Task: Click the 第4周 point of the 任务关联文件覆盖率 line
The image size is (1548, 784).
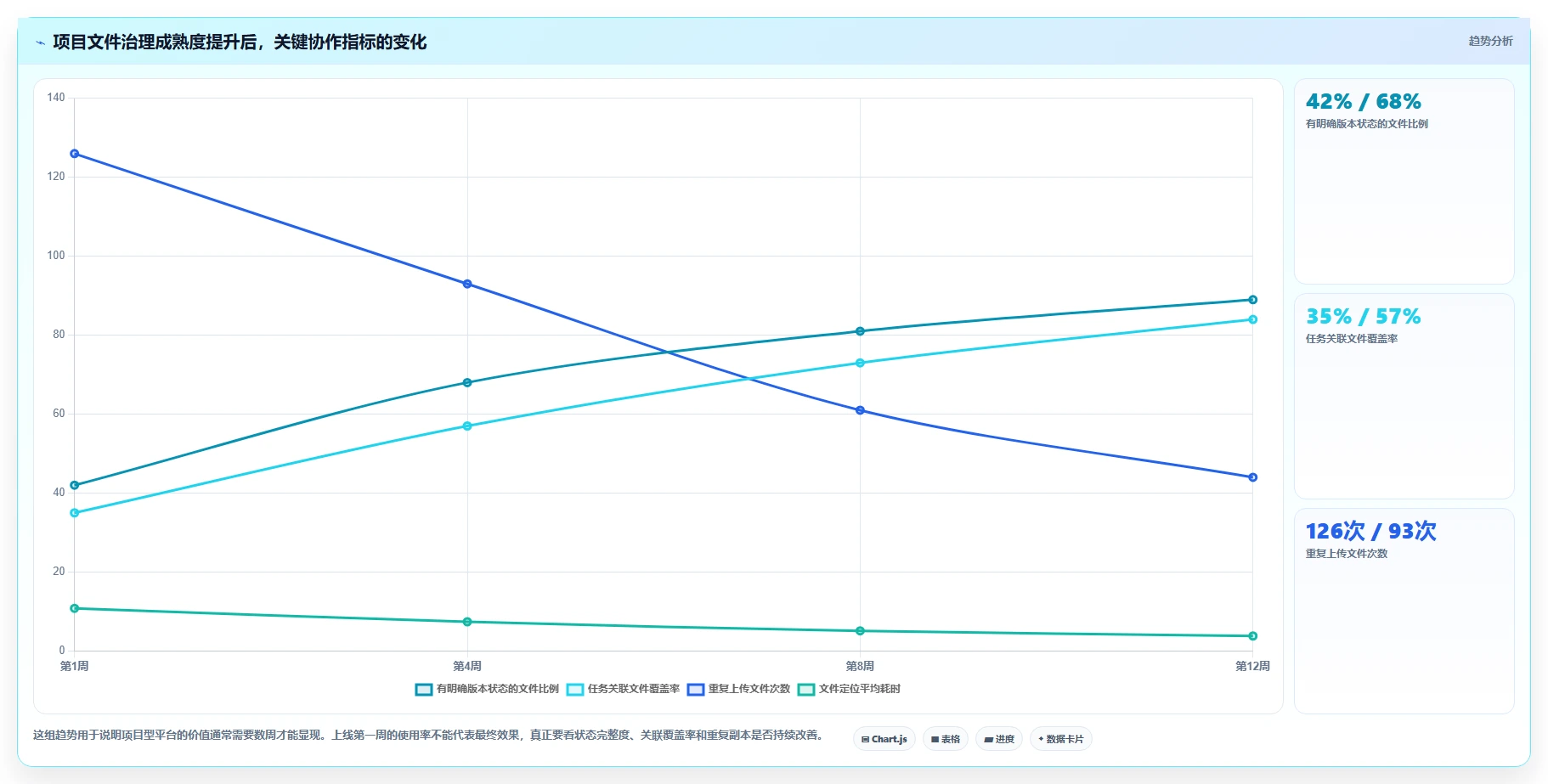Action: (x=467, y=426)
